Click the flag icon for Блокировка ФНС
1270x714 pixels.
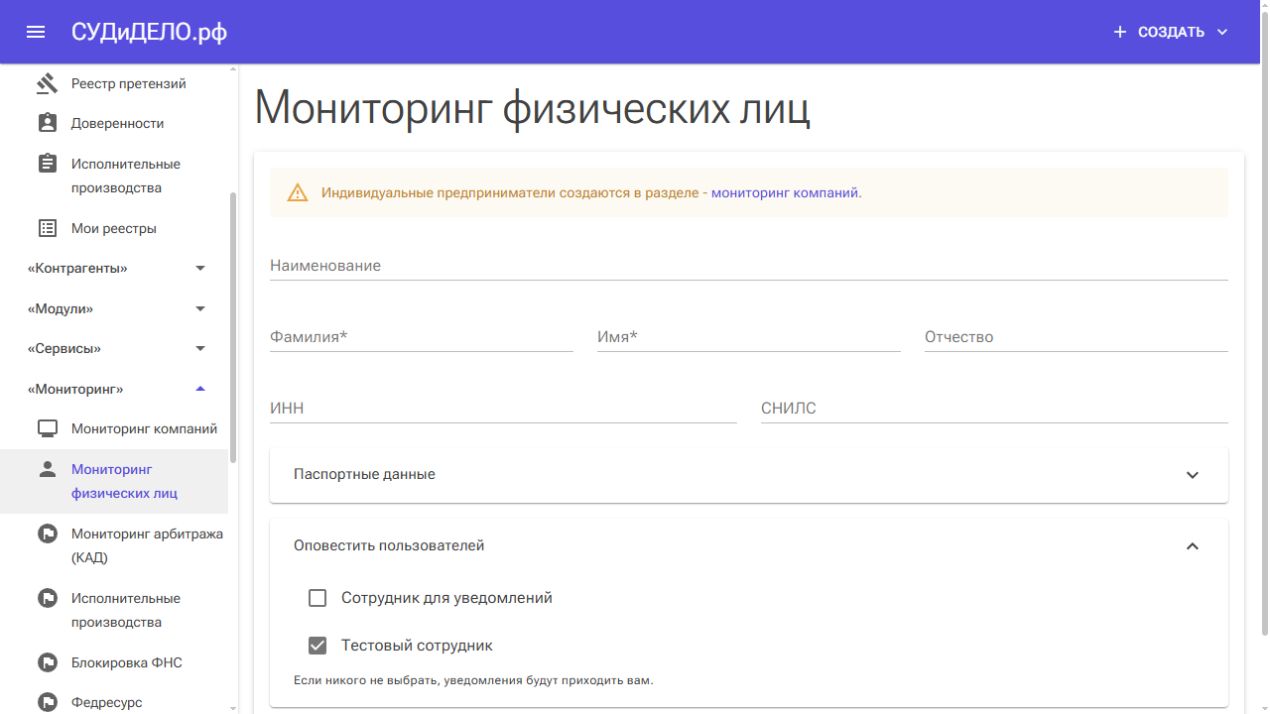47,662
